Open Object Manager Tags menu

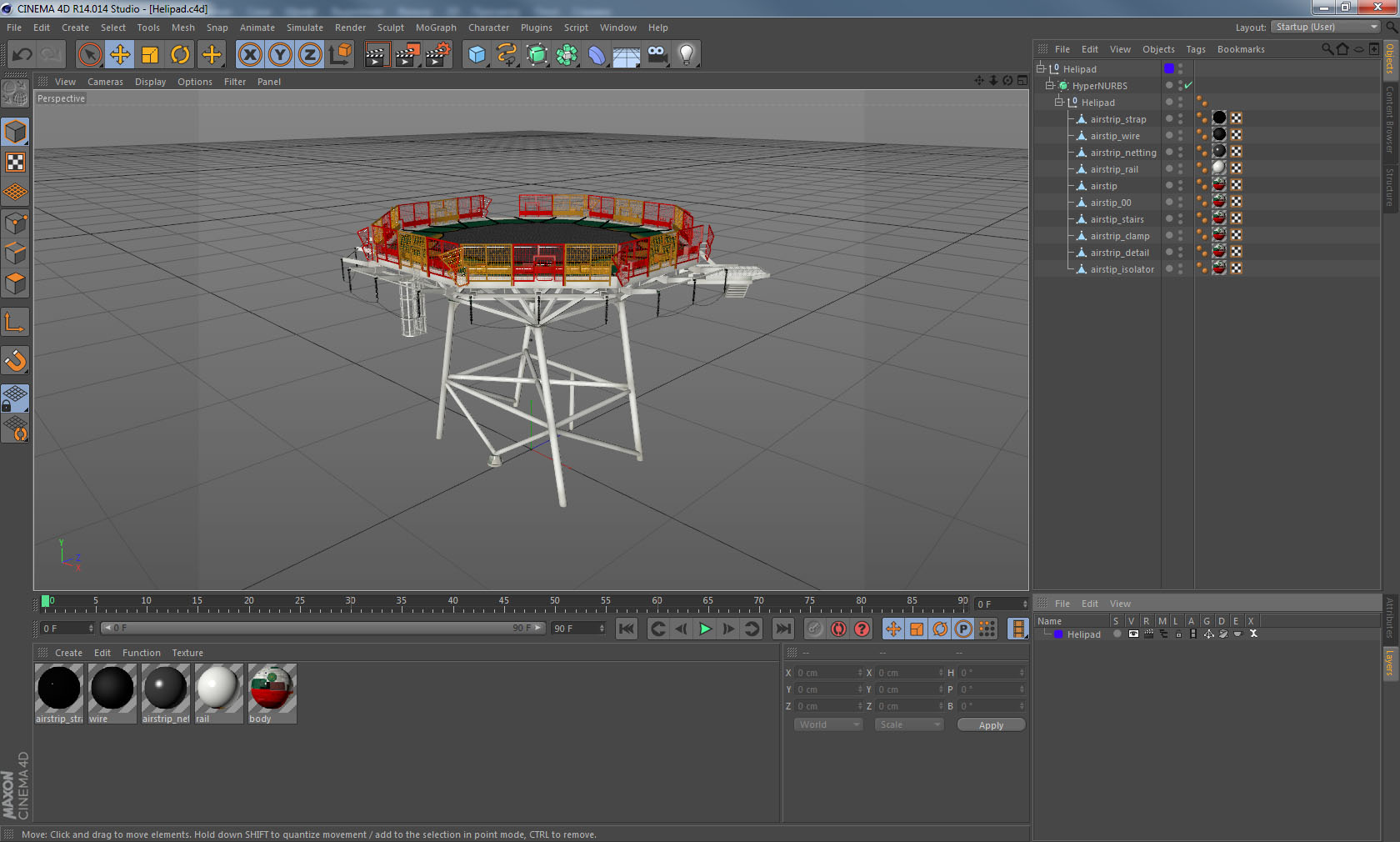pyautogui.click(x=1196, y=49)
